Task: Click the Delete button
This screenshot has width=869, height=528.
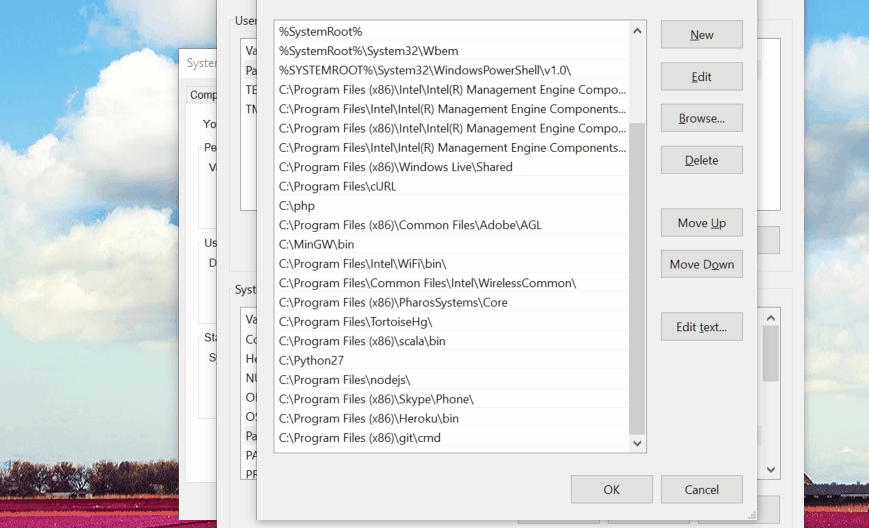Action: click(702, 160)
